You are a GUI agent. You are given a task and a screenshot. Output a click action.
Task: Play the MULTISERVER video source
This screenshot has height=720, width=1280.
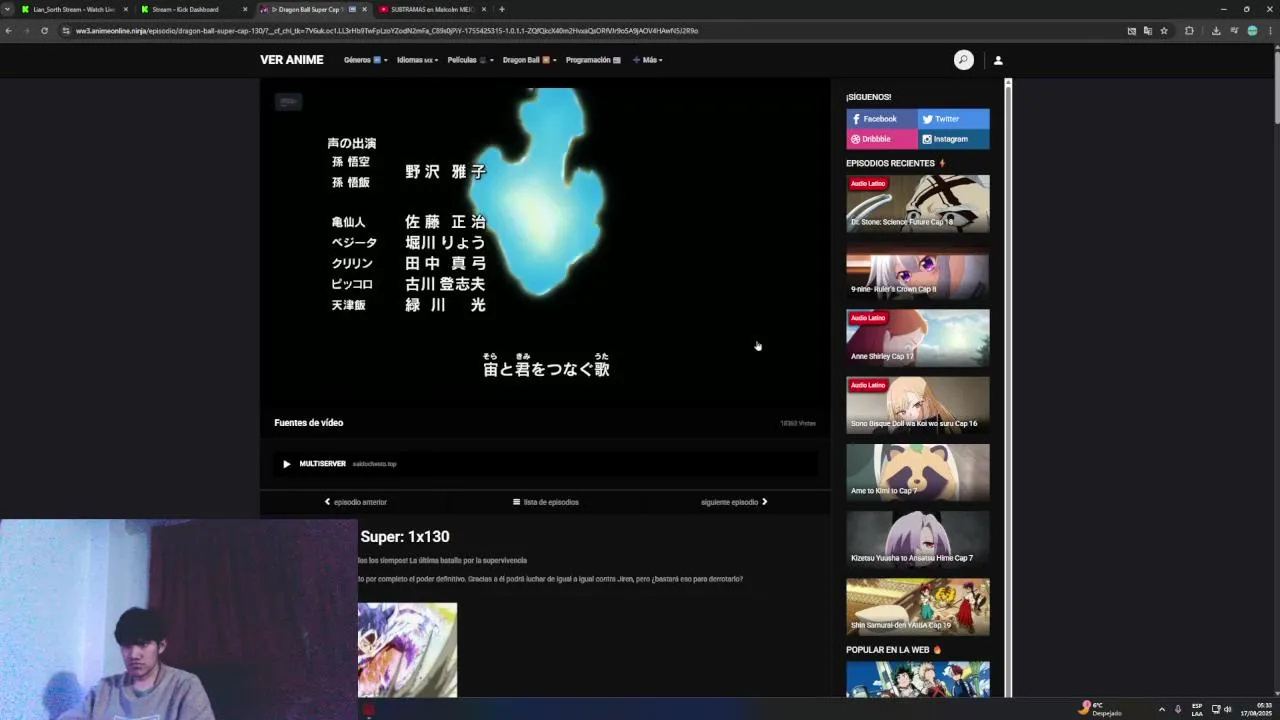[545, 464]
